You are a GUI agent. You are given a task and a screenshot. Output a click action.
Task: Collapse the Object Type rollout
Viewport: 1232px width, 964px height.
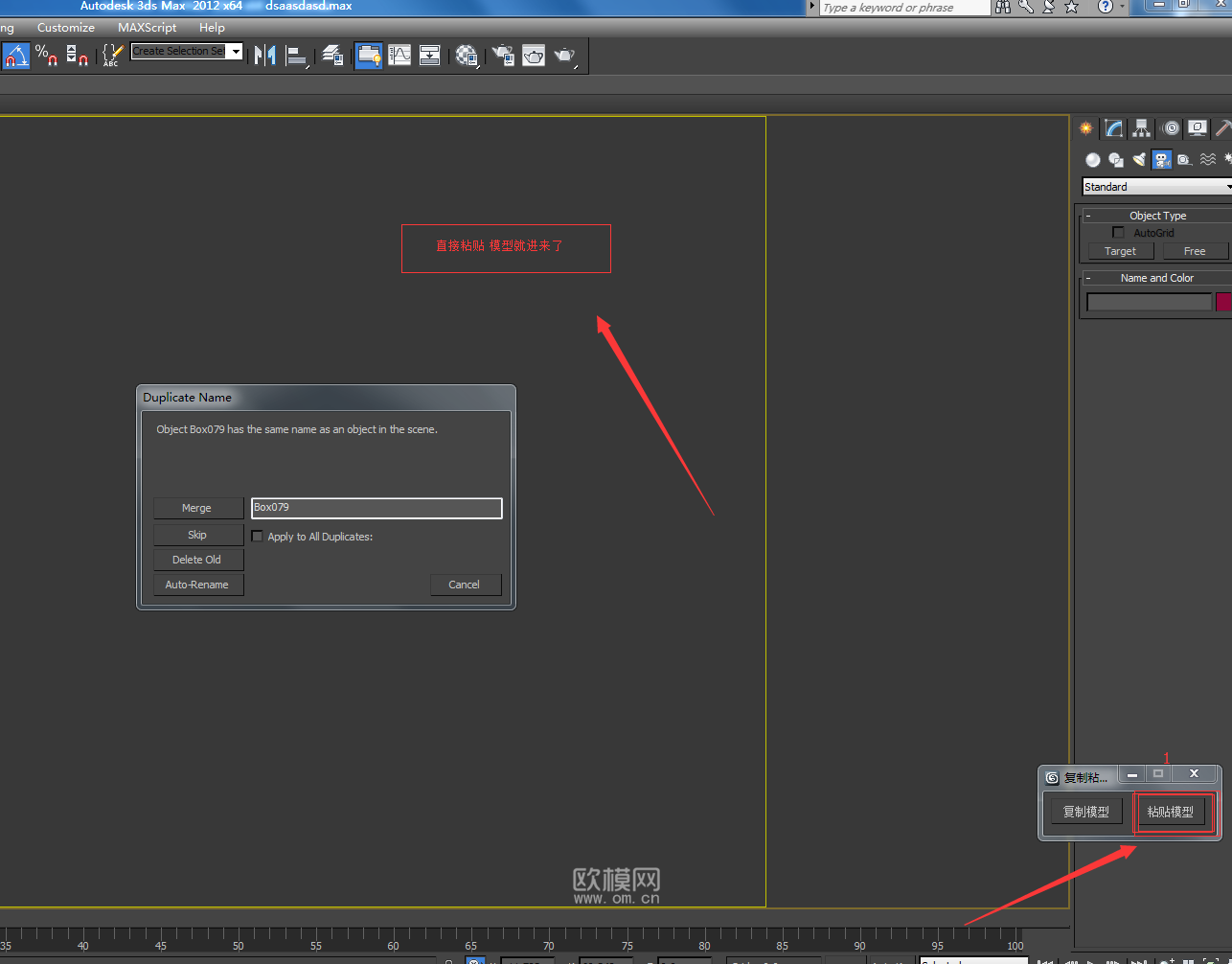(1088, 216)
